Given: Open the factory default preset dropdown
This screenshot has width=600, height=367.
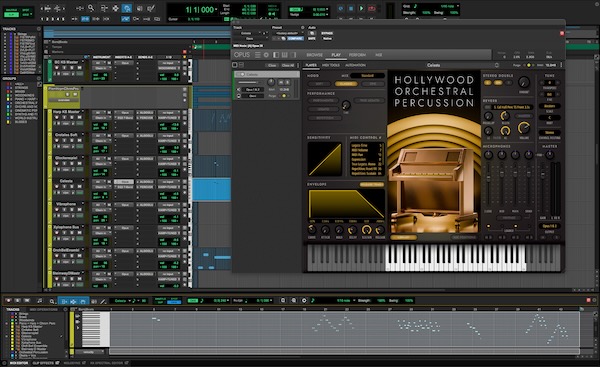Looking at the screenshot, I should (289, 33).
